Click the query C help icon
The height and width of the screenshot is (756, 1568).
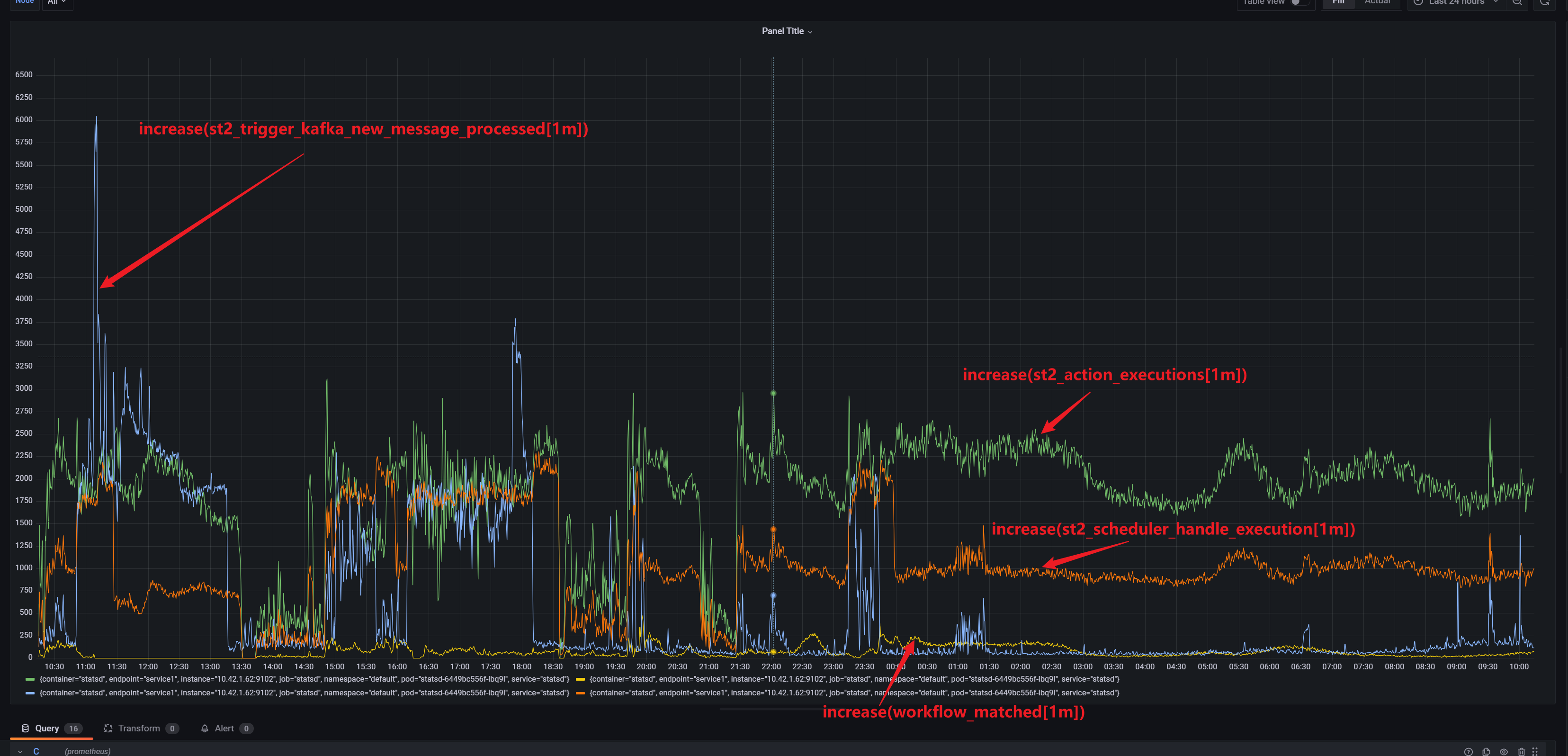[x=1468, y=752]
